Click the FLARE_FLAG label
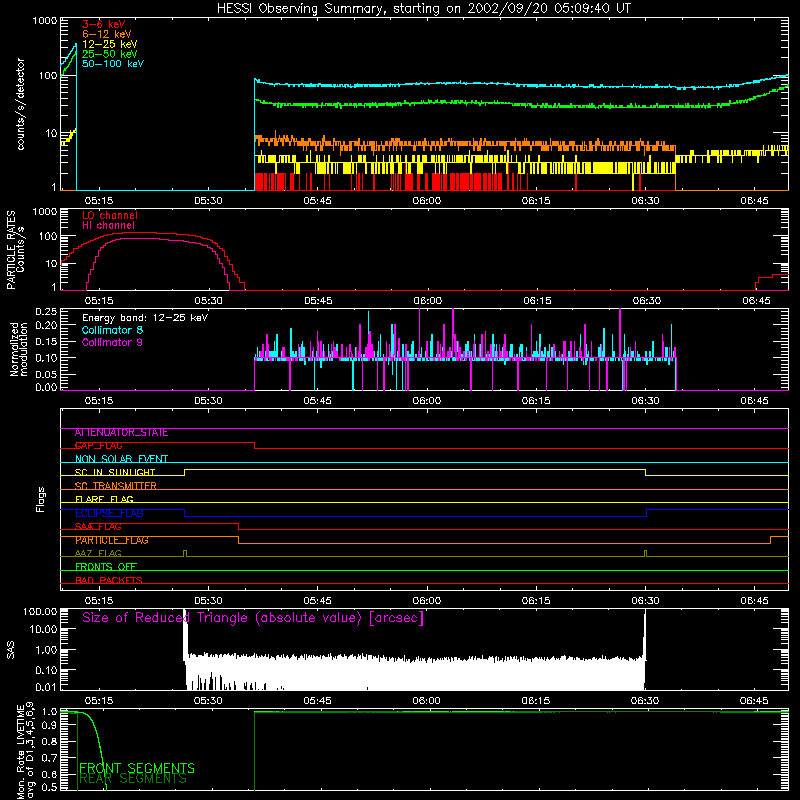 pyautogui.click(x=104, y=499)
